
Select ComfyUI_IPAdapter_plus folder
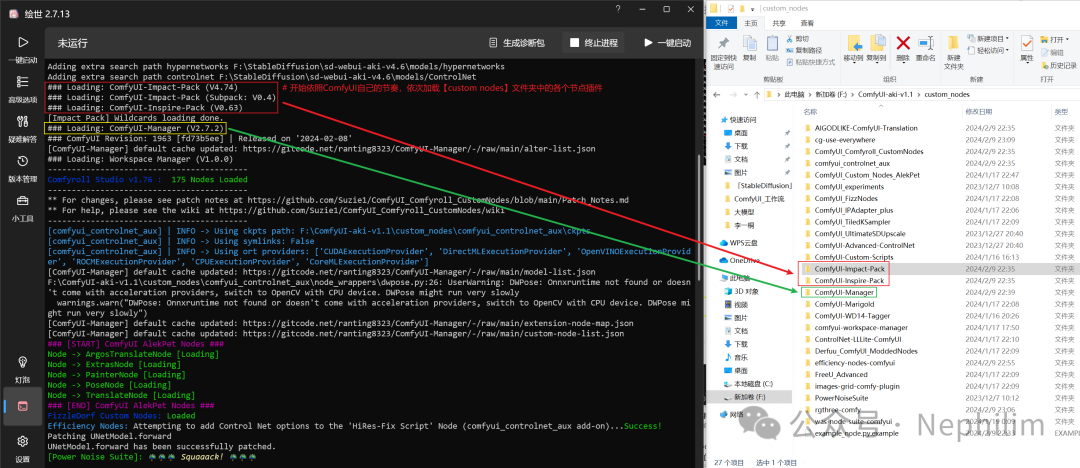pyautogui.click(x=853, y=210)
